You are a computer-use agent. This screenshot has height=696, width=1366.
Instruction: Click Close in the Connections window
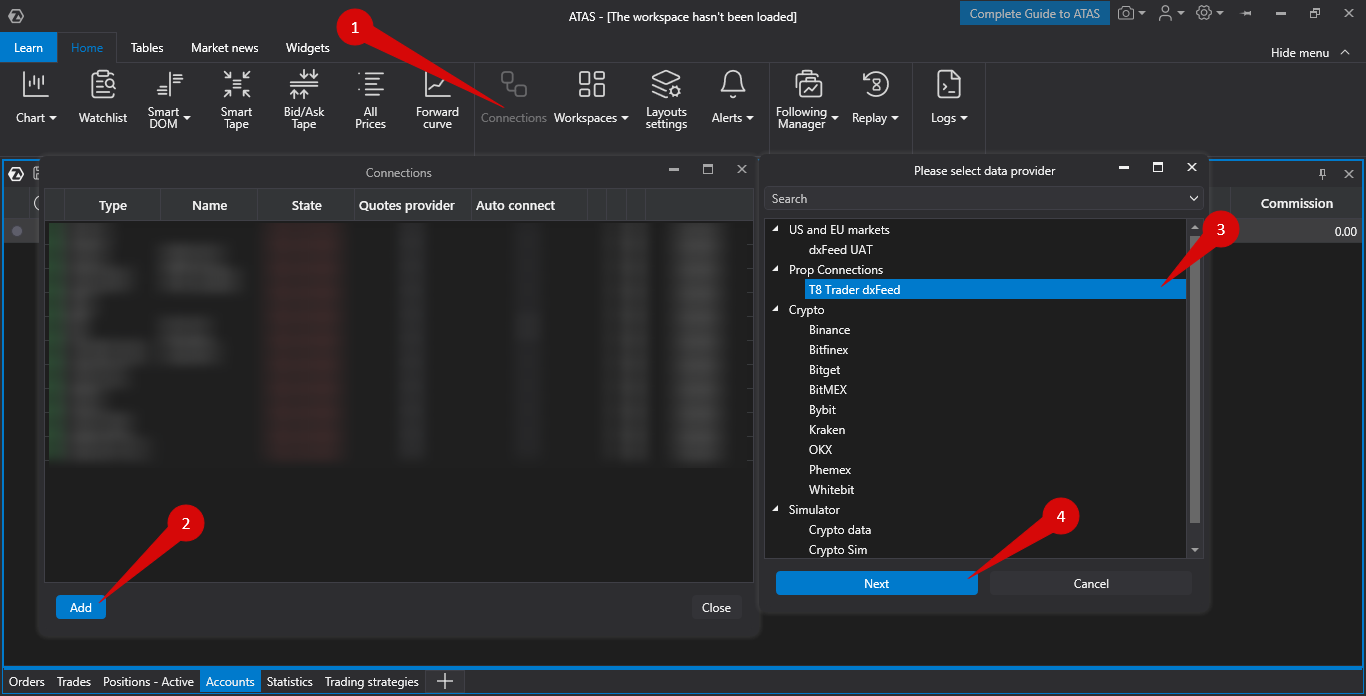716,607
